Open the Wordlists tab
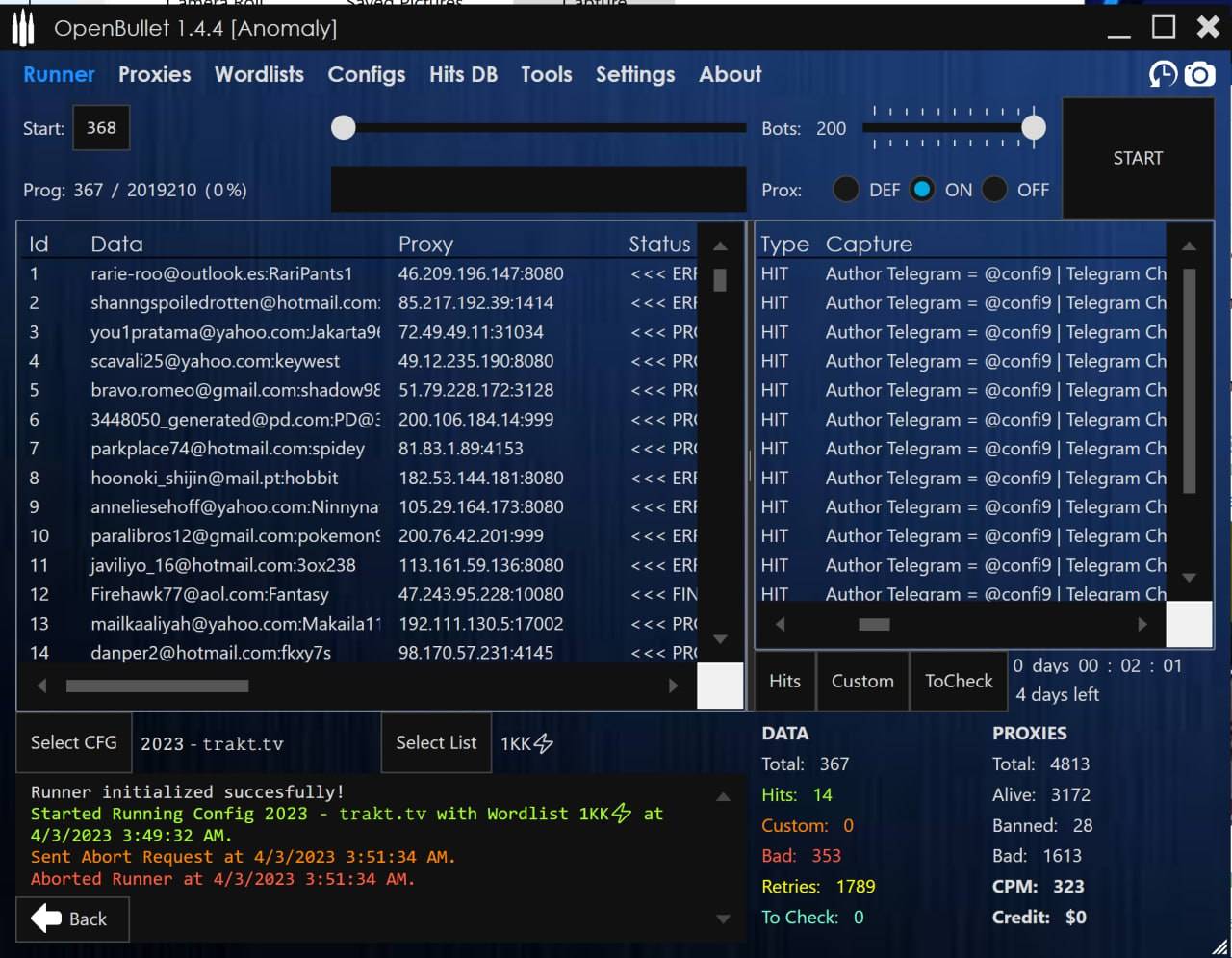Image resolution: width=1232 pixels, height=958 pixels. click(x=259, y=74)
